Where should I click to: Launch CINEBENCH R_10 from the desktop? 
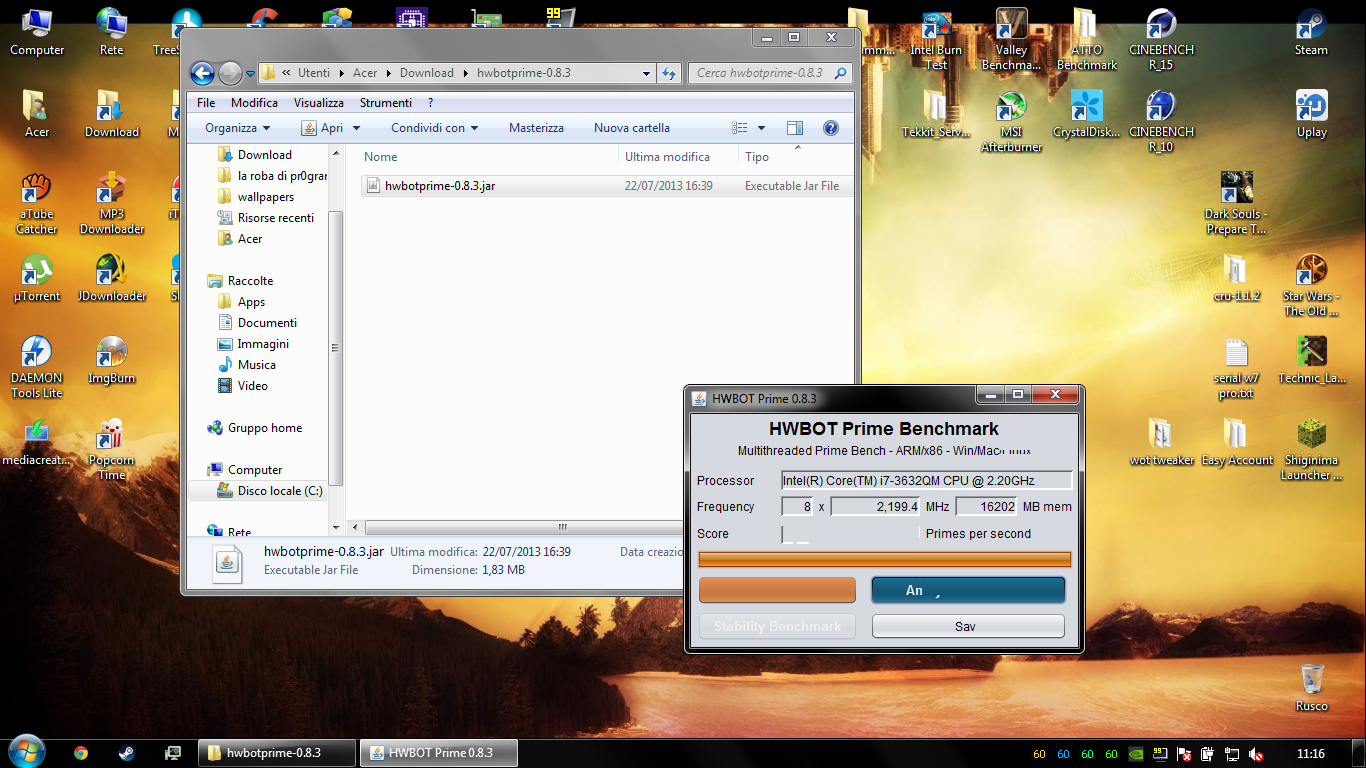[x=1160, y=122]
